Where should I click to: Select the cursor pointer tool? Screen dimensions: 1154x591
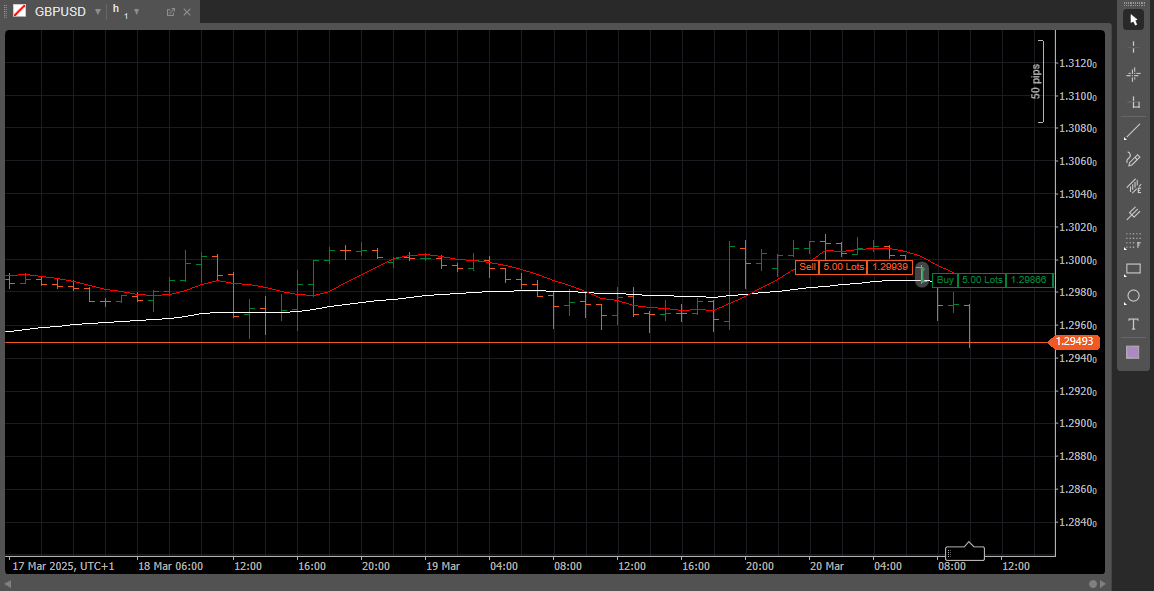(1133, 20)
